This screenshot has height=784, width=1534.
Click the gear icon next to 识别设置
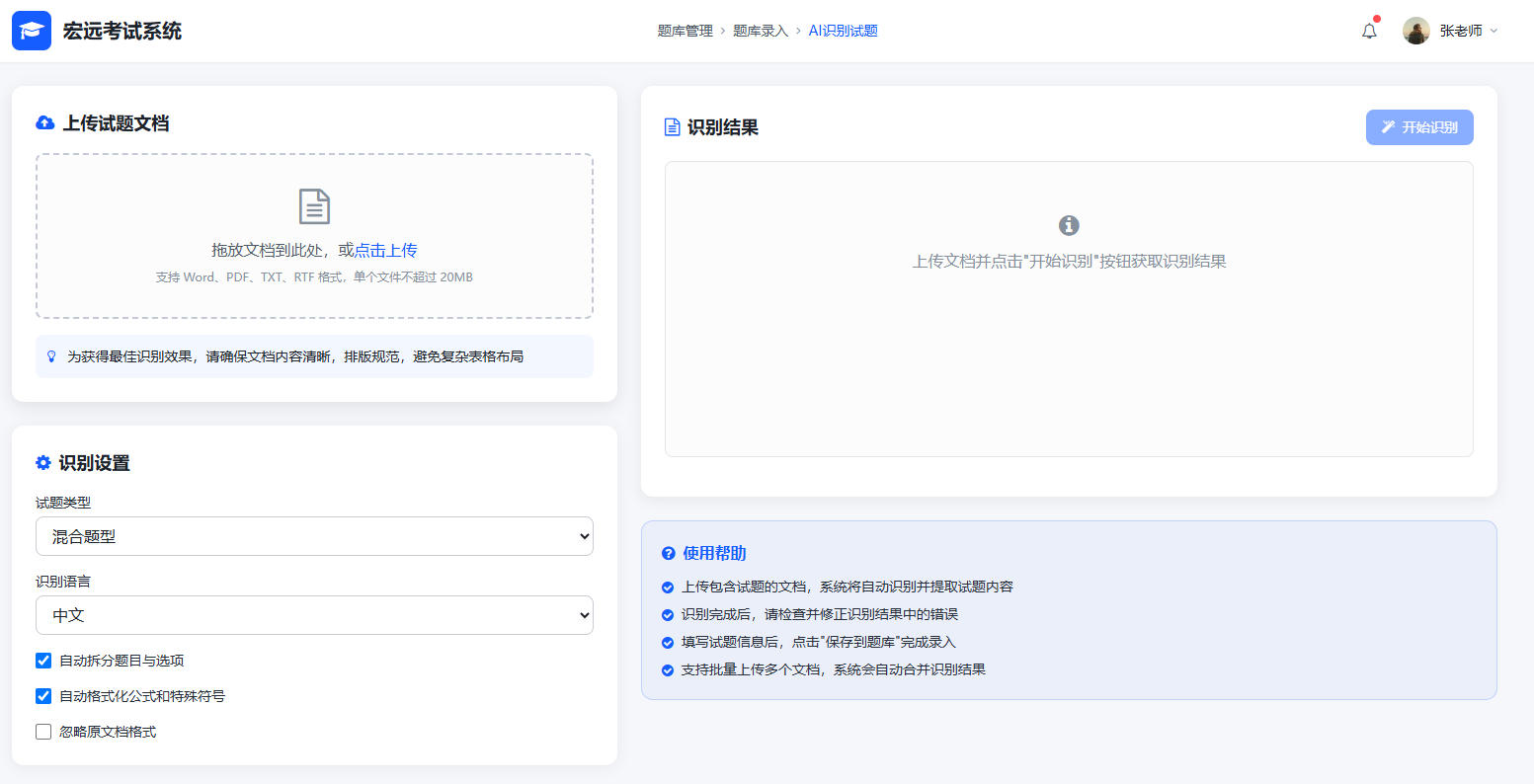tap(43, 463)
